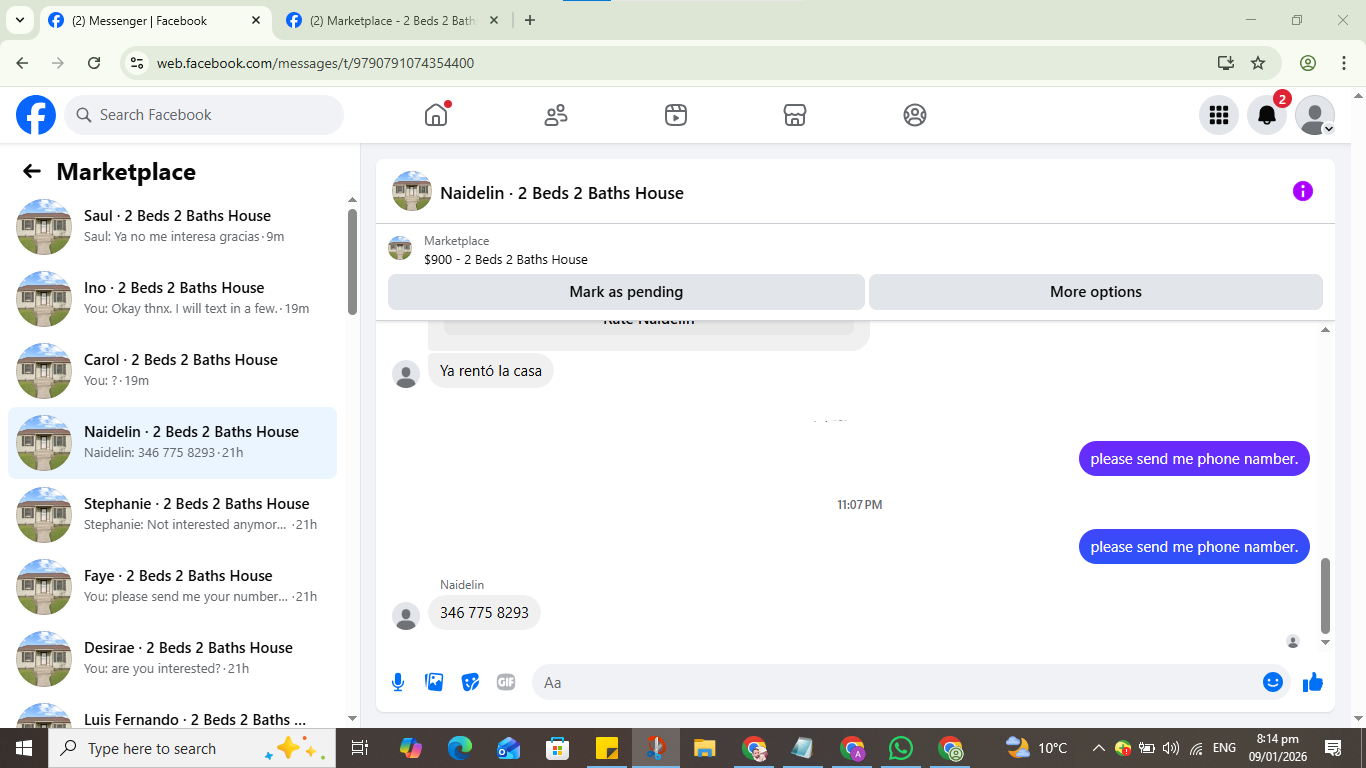The width and height of the screenshot is (1366, 768).
Task: Open a new browser tab
Action: click(530, 20)
